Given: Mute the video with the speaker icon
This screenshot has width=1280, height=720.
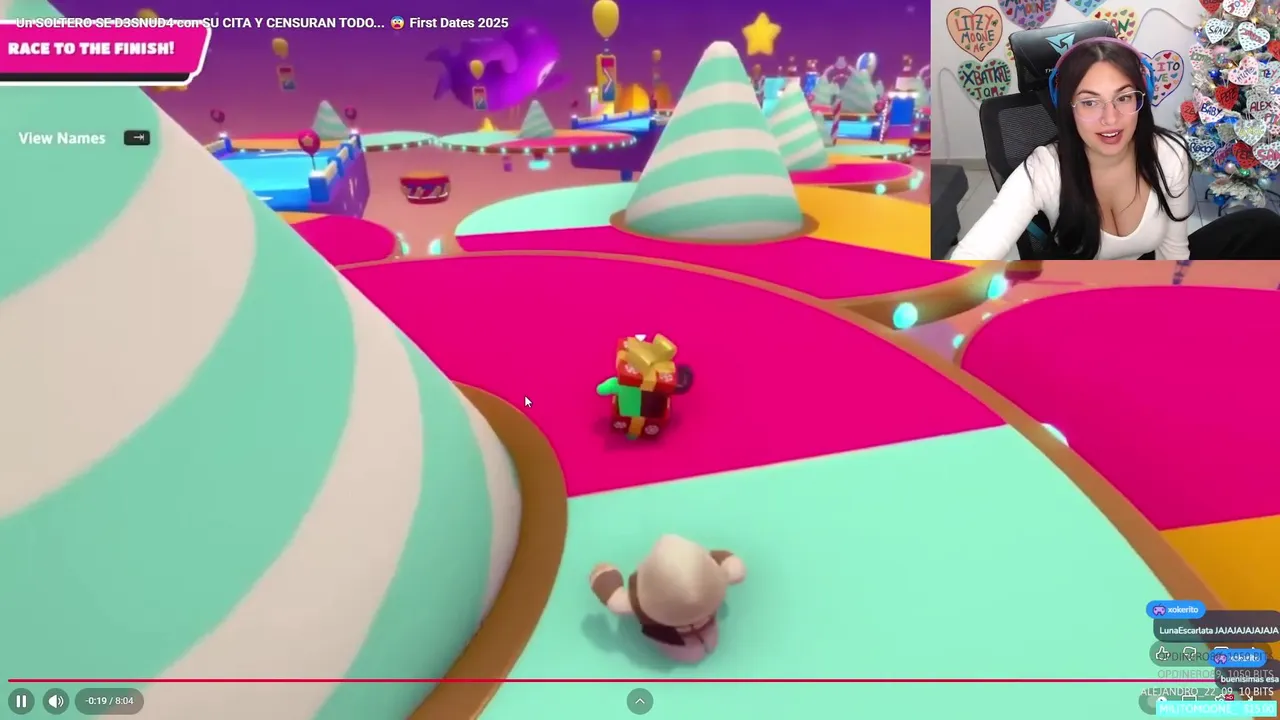Looking at the screenshot, I should [x=56, y=701].
